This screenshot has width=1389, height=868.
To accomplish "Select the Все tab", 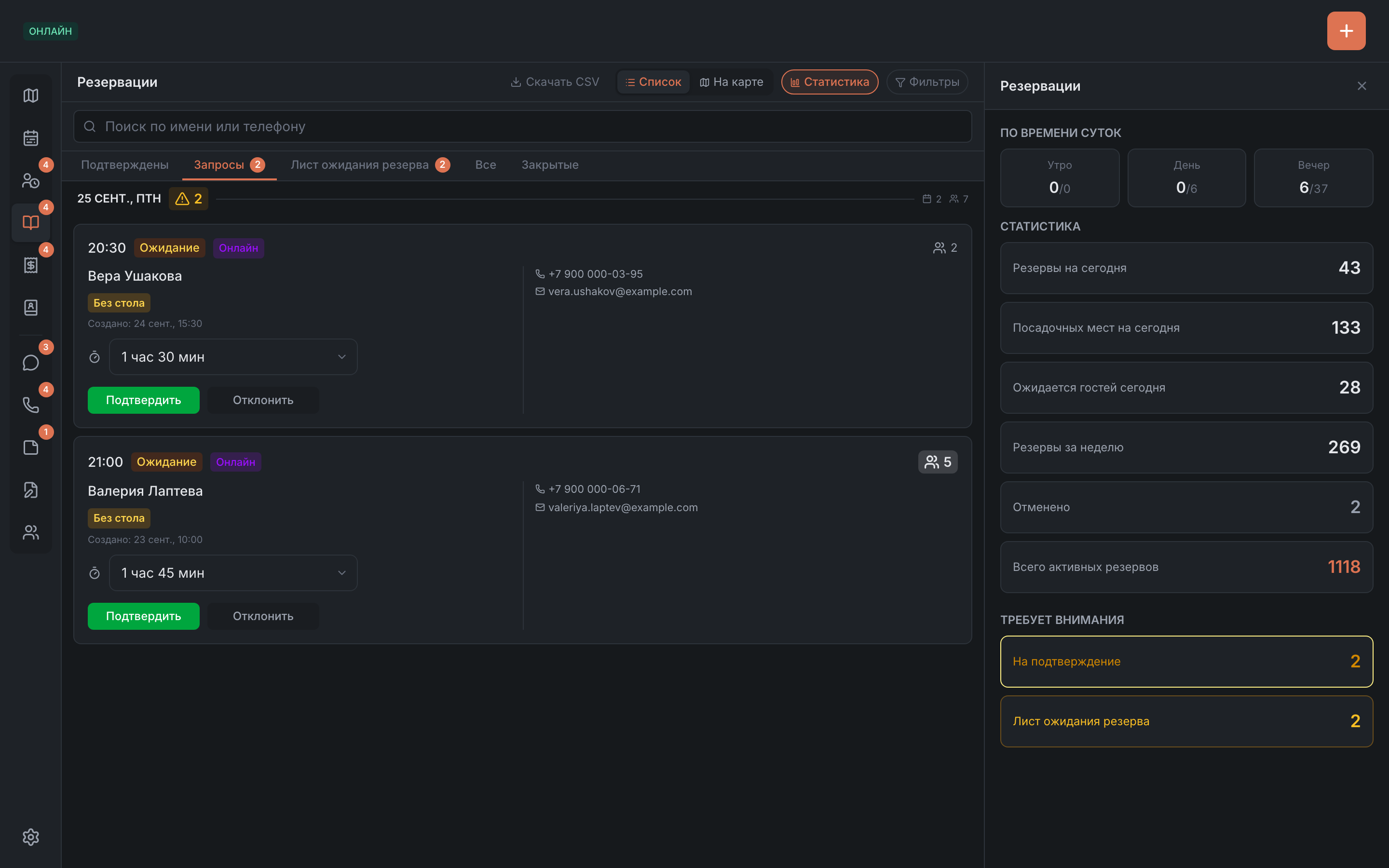I will [x=486, y=165].
